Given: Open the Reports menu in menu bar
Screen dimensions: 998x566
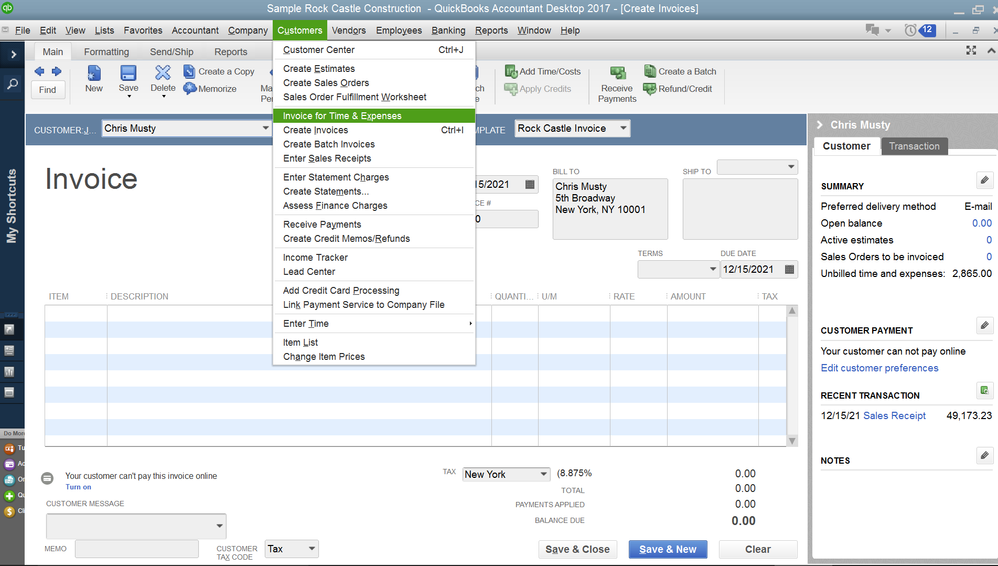Looking at the screenshot, I should [491, 30].
